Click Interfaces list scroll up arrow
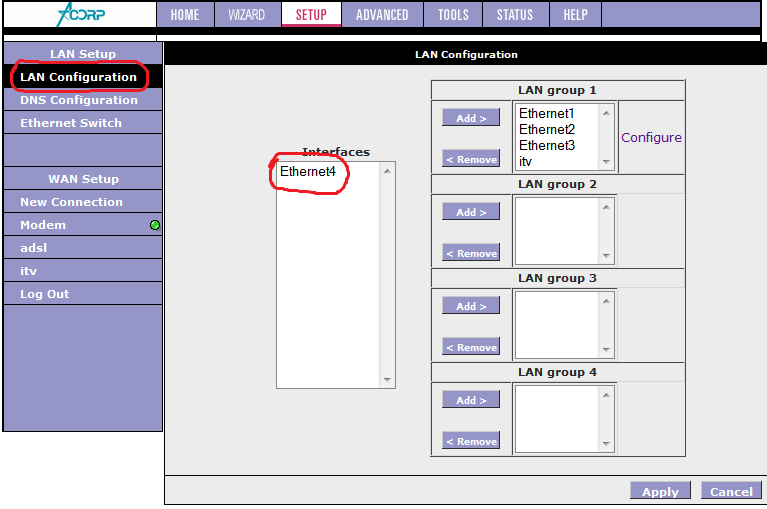 387,171
